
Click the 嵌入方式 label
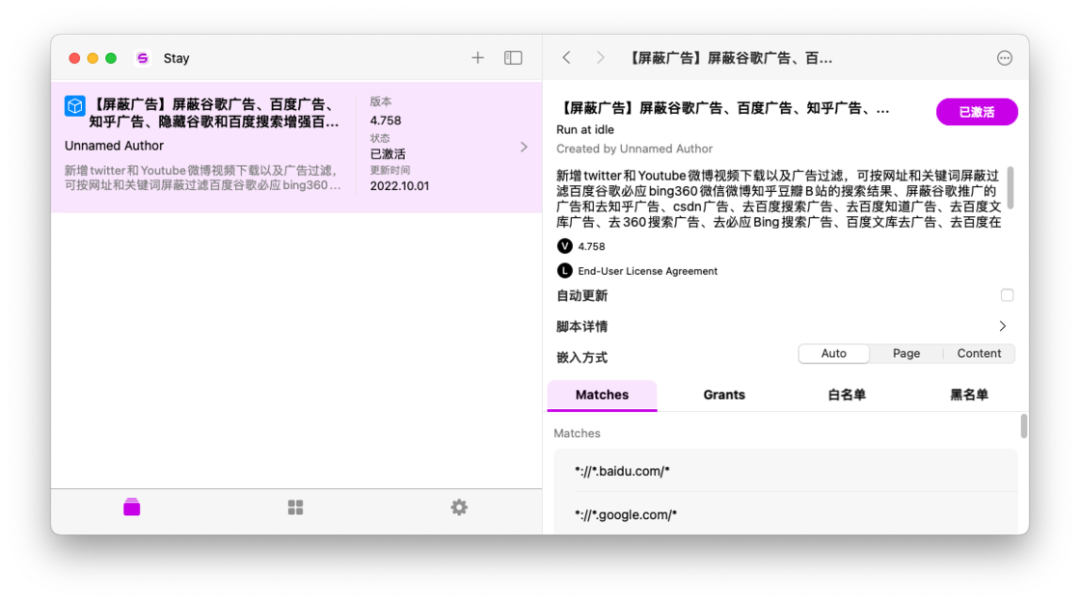582,357
